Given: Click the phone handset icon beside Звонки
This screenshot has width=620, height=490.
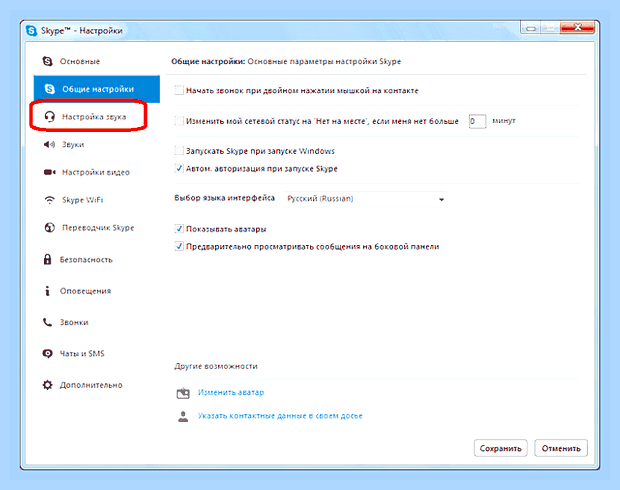Looking at the screenshot, I should click(x=47, y=322).
